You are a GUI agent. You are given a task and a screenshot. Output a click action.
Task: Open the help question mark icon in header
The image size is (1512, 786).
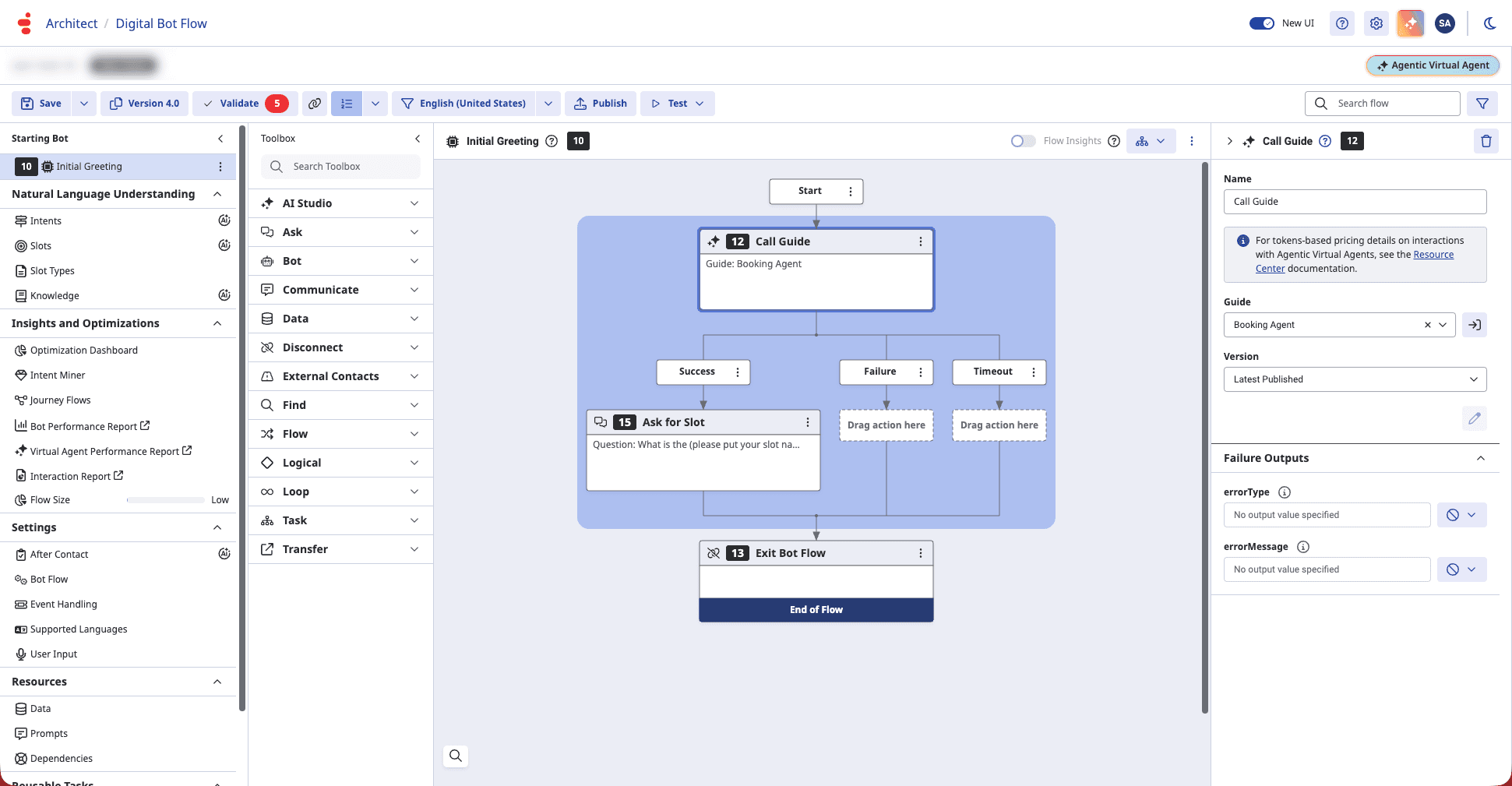(1342, 23)
